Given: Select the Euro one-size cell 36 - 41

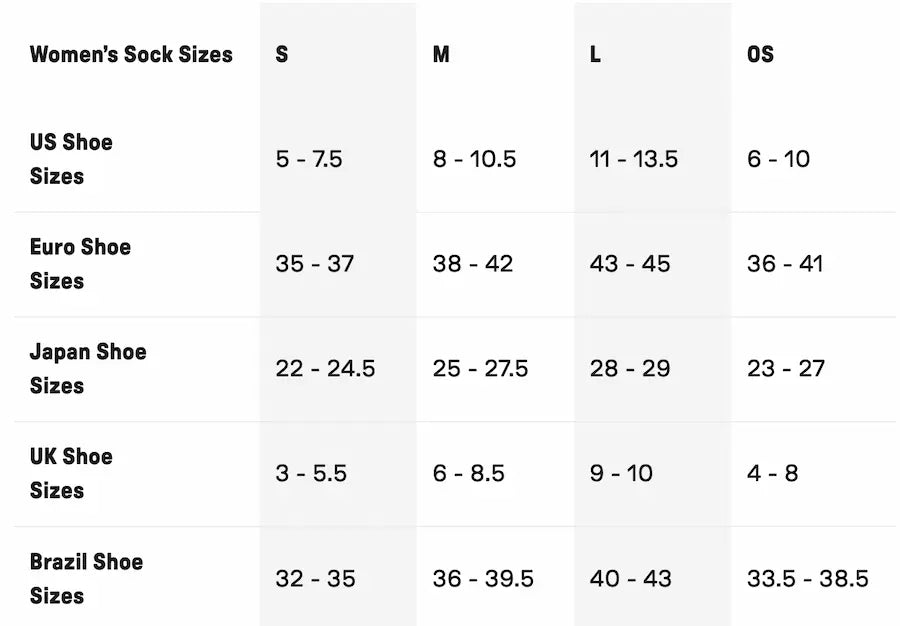Looking at the screenshot, I should point(785,264).
